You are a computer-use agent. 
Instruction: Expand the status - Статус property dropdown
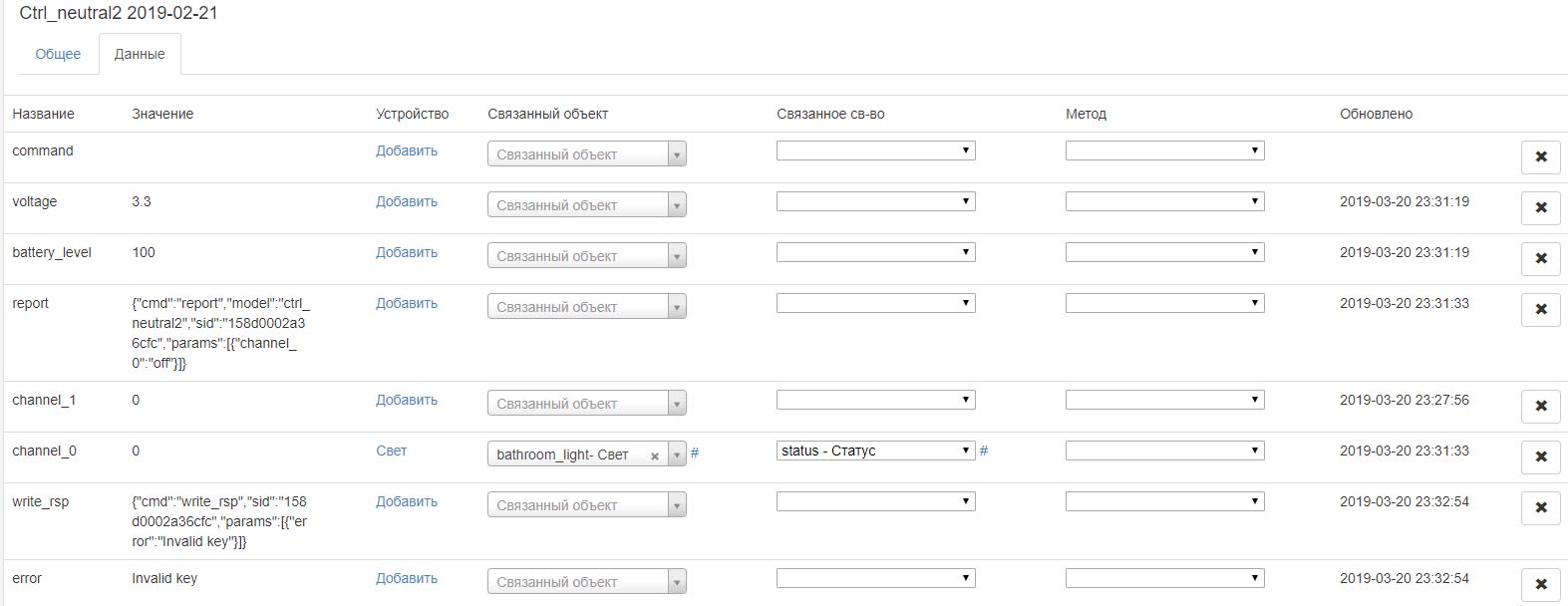(875, 451)
